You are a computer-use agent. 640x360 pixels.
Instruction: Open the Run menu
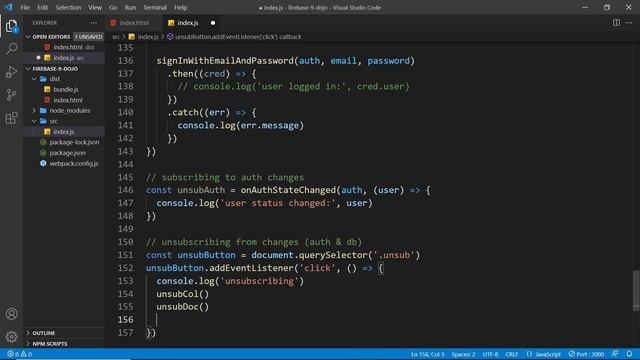tap(130, 7)
